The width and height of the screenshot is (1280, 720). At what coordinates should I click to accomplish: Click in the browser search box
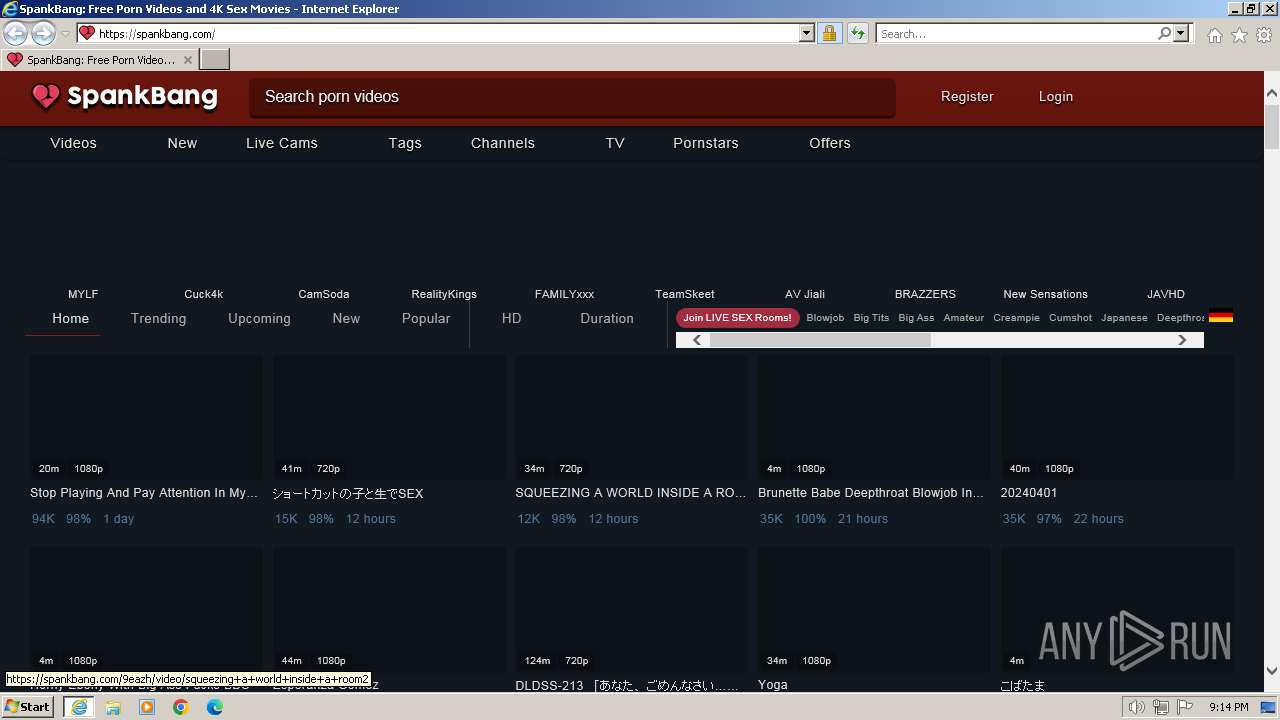point(1016,33)
